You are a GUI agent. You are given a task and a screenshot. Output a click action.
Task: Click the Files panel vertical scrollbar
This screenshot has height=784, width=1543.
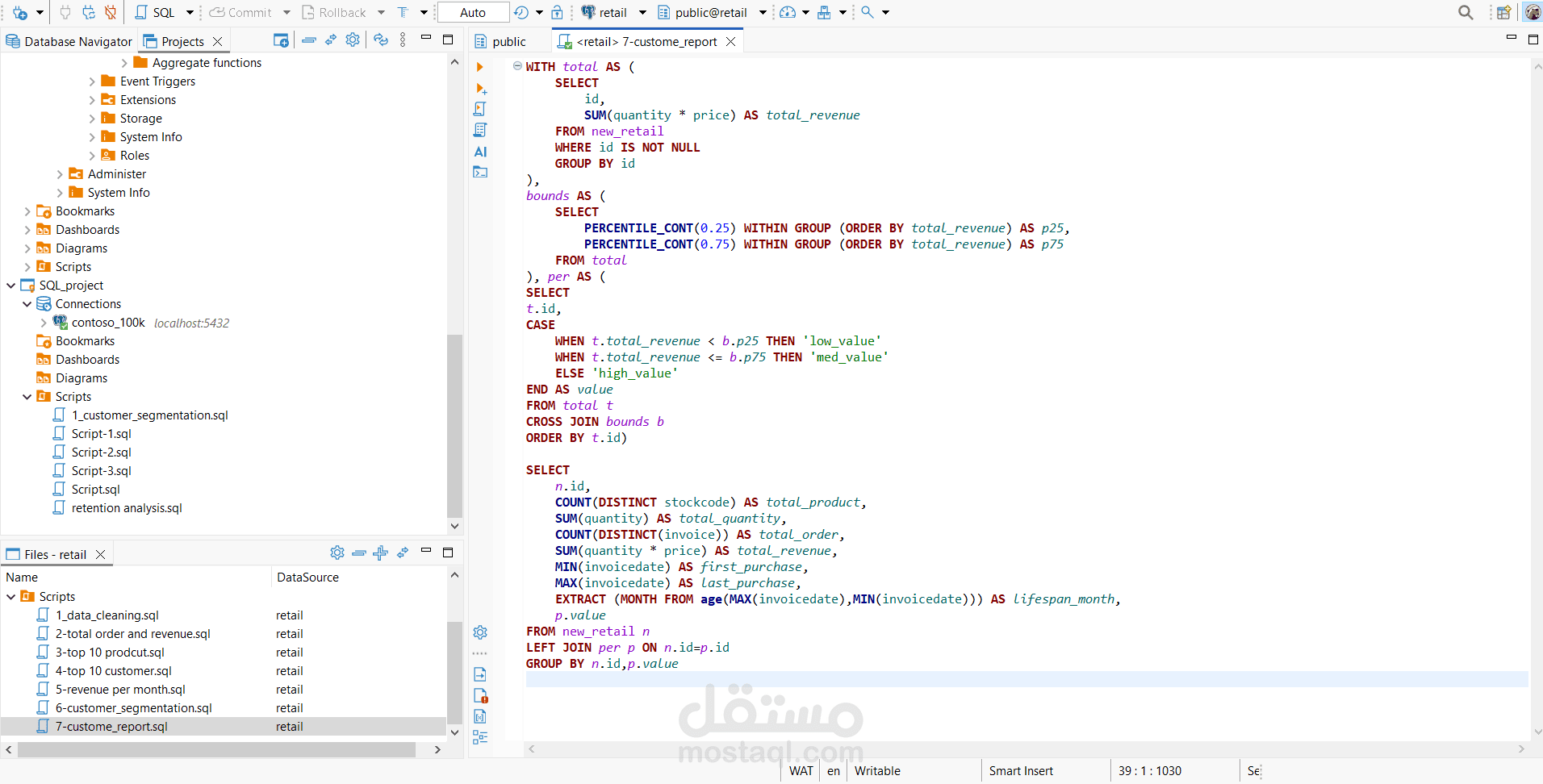[455, 673]
